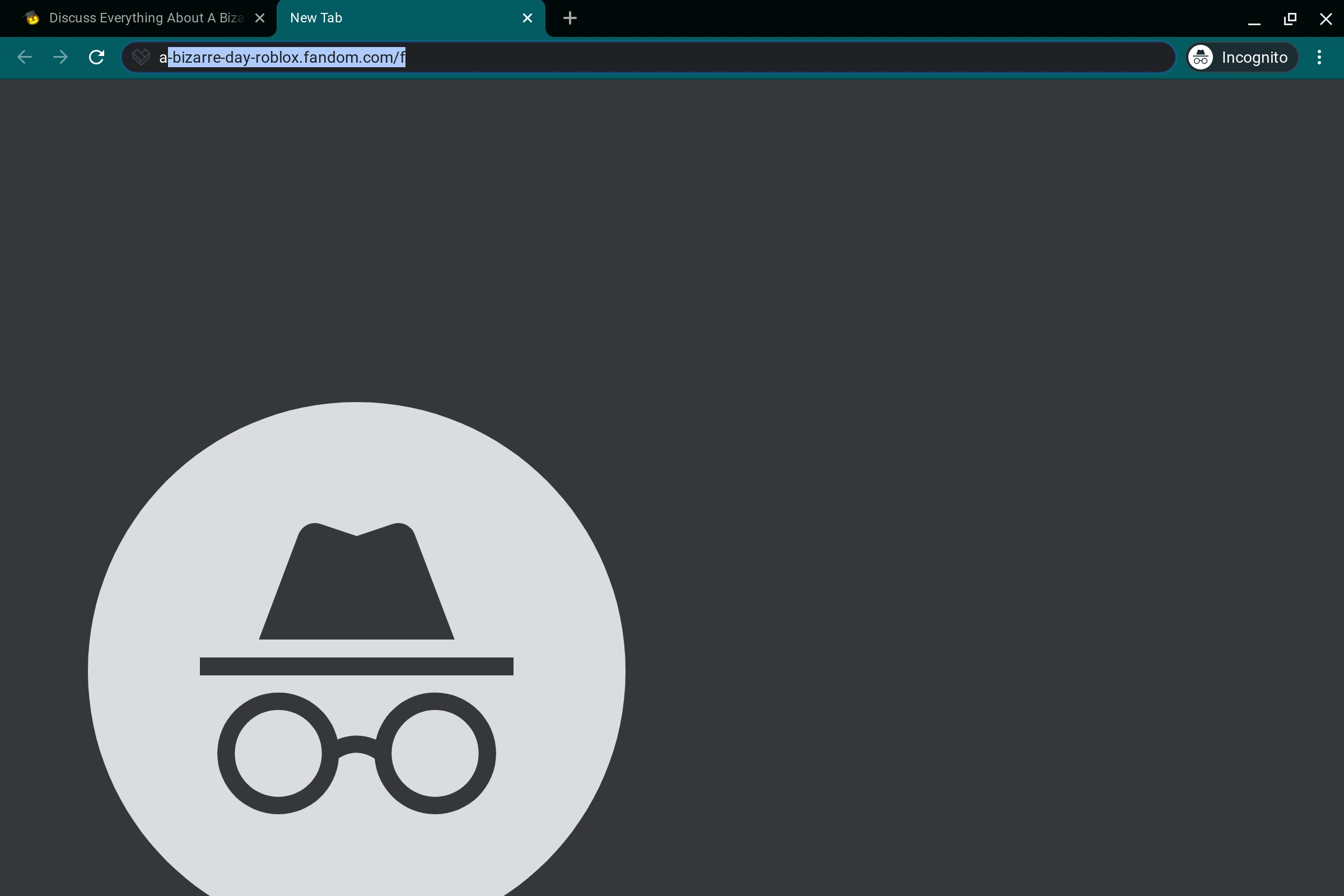Click the favicon of the Discuss Everything tab
This screenshot has width=1344, height=896.
[32, 18]
